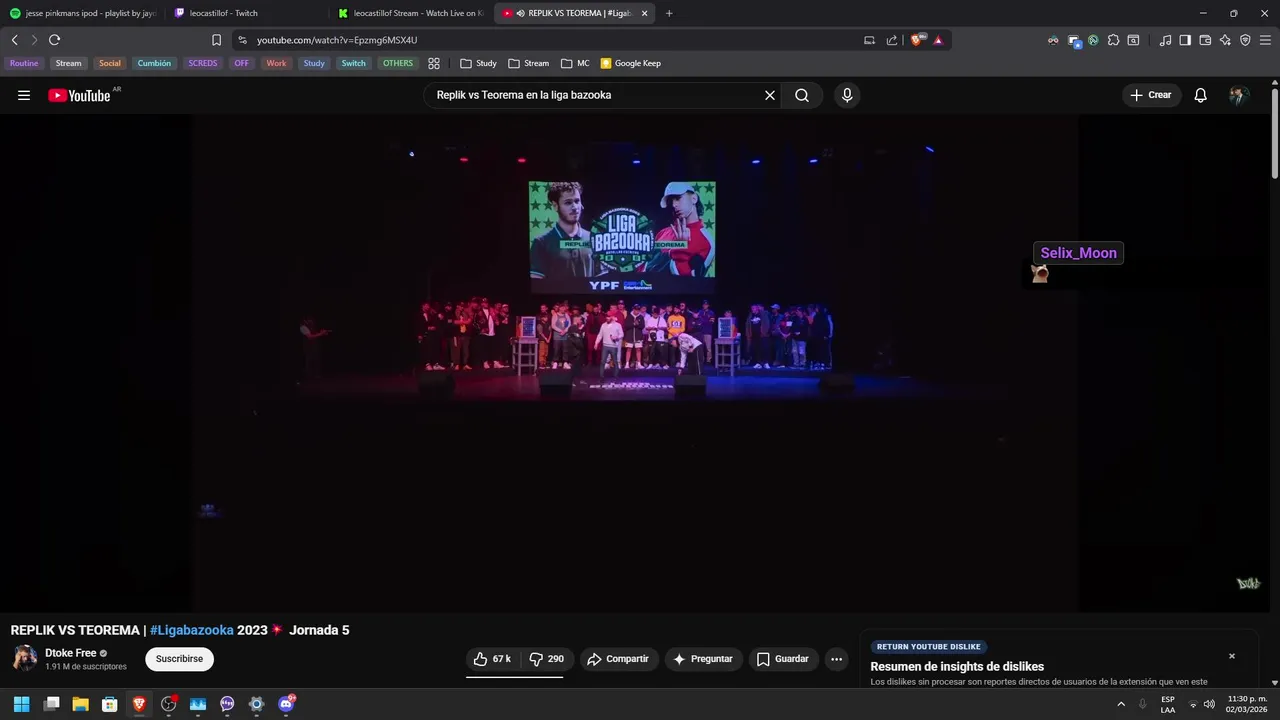Screen dimensions: 1280x720
Task: Open YouTube notifications bell
Action: [x=1200, y=95]
